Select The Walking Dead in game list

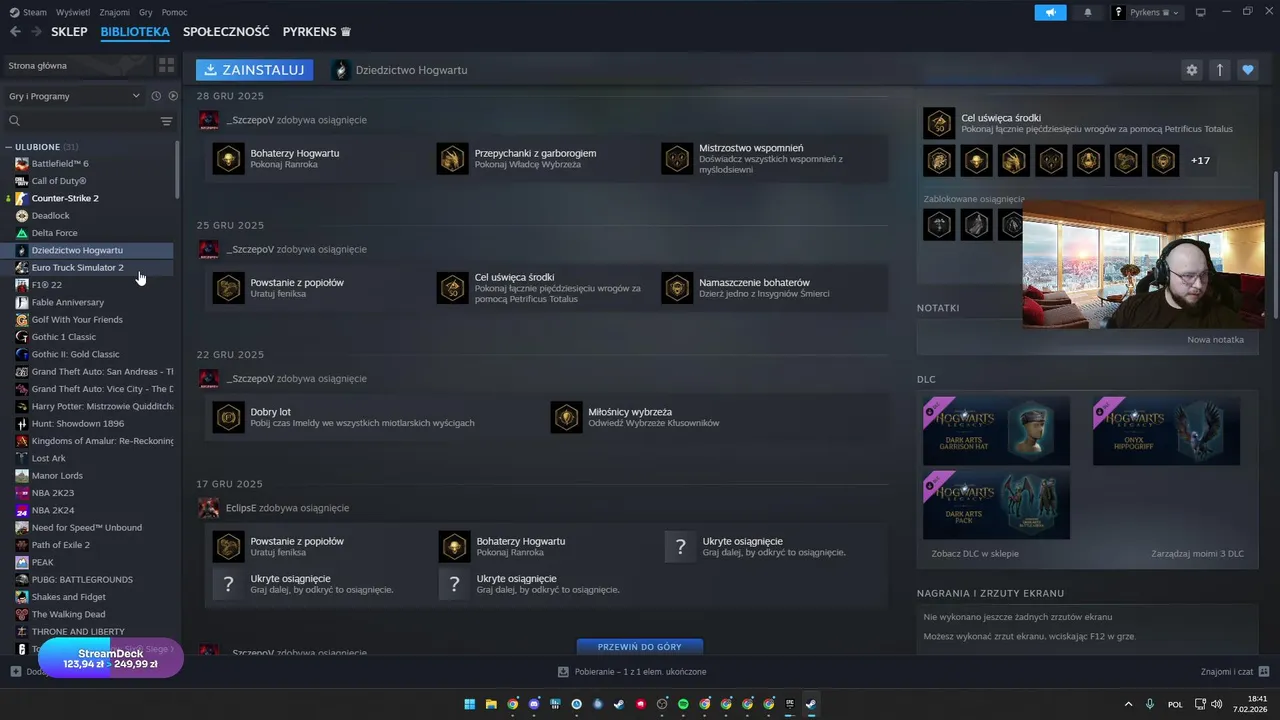(x=68, y=614)
